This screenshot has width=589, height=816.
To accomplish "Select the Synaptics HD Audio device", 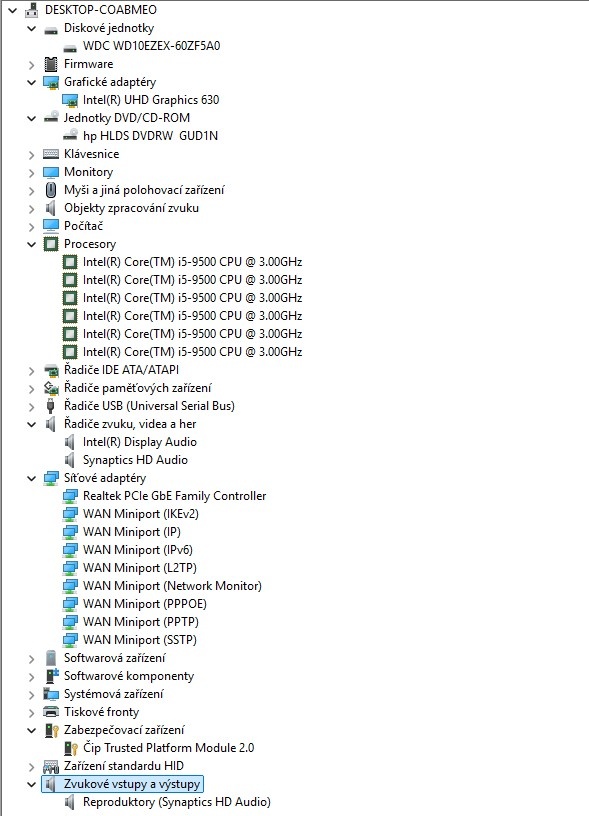I will [135, 460].
